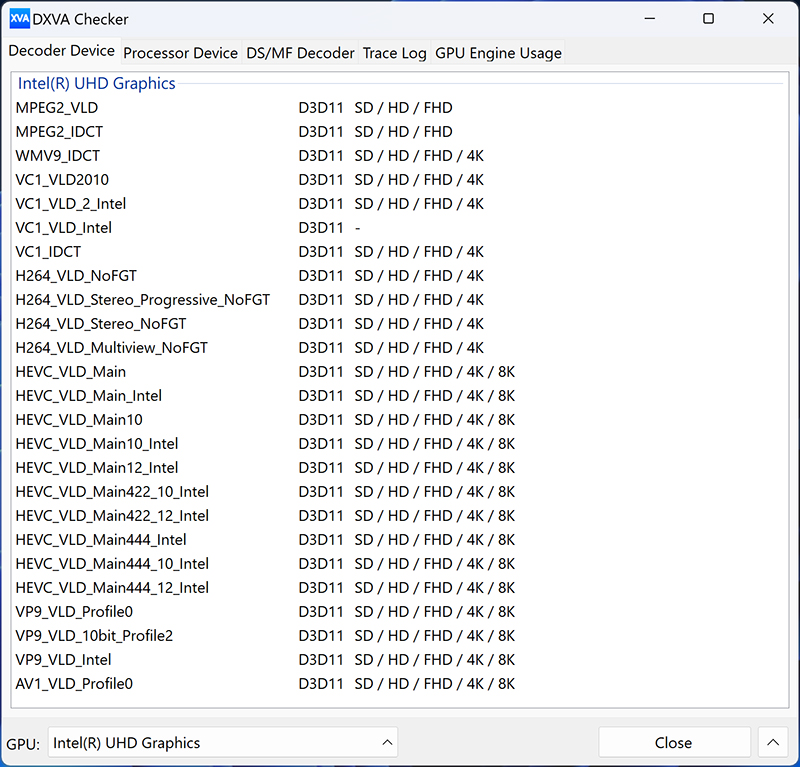Click AV1_VLD_Profile0 resolution list text
Image resolution: width=800 pixels, height=767 pixels.
tap(435, 683)
